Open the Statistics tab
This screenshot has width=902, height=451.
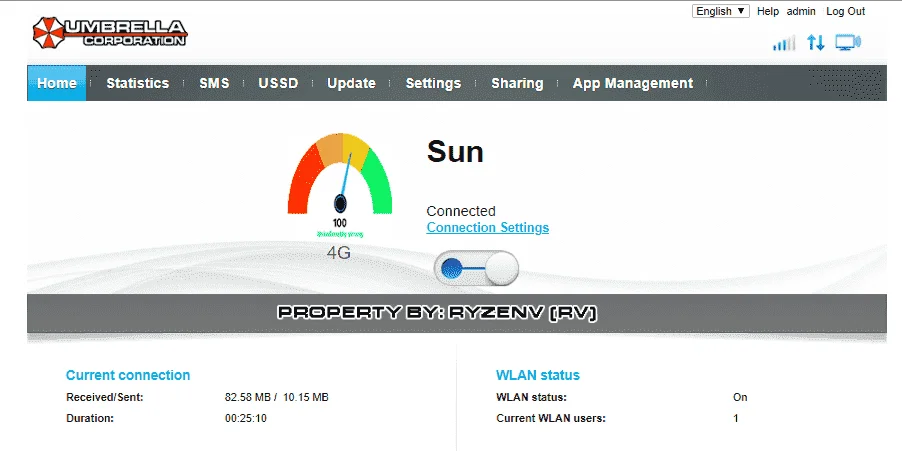[137, 83]
